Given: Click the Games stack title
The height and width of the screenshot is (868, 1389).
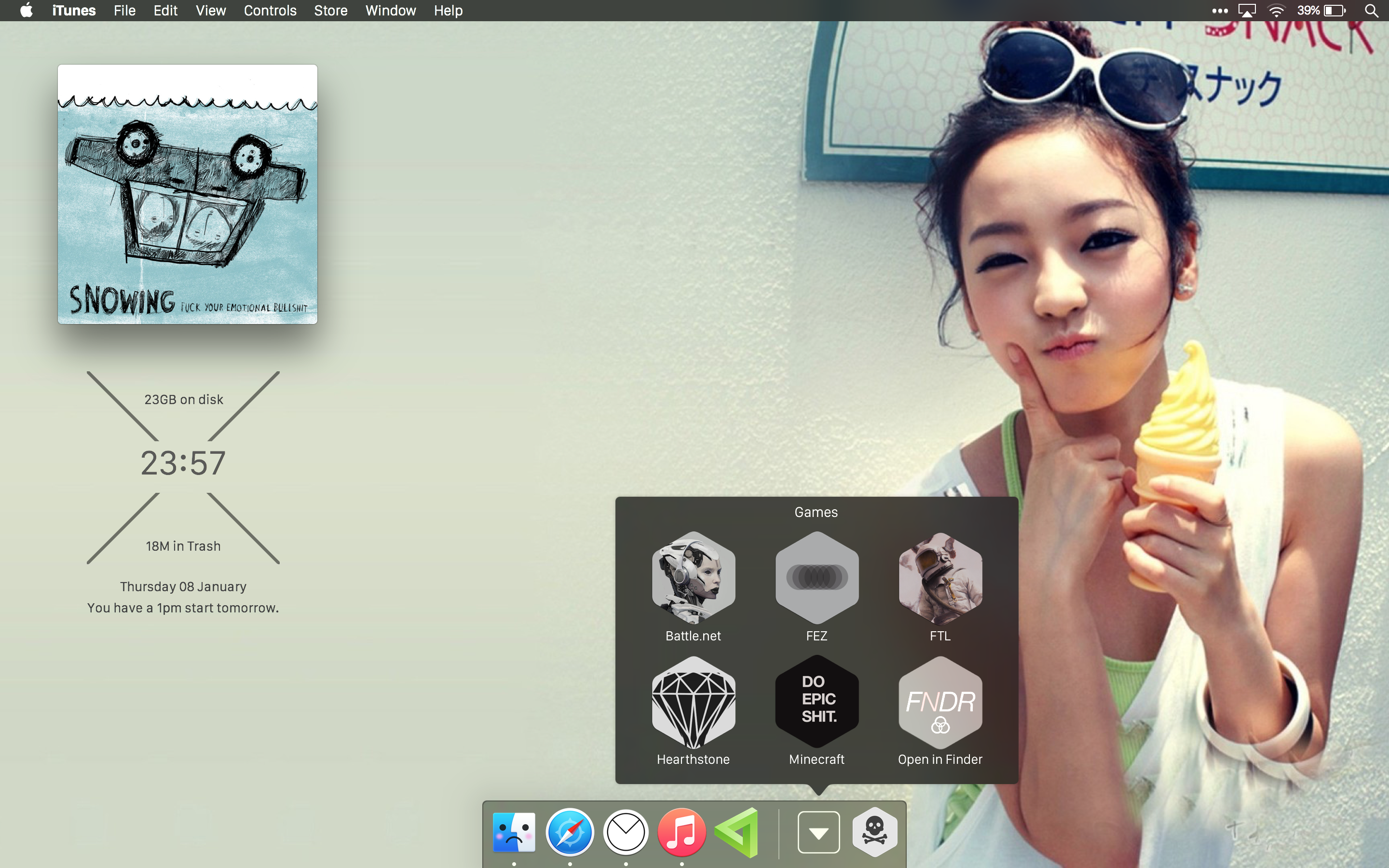Looking at the screenshot, I should point(816,512).
